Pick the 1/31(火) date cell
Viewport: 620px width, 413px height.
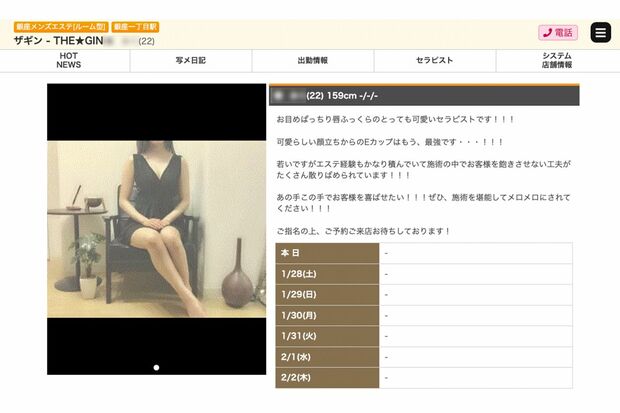pyautogui.click(x=327, y=336)
